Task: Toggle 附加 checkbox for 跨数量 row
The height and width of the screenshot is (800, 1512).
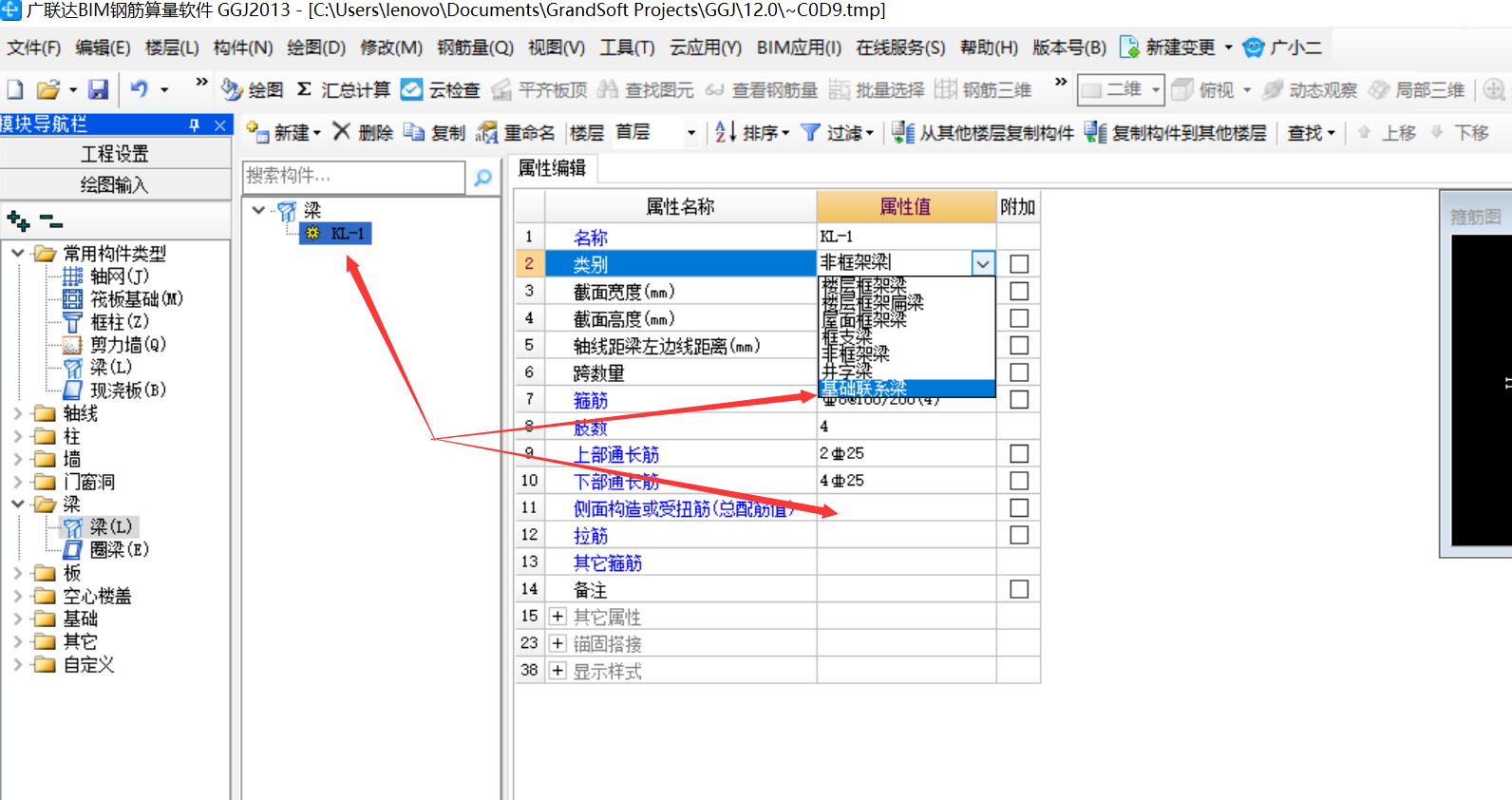Action: (x=1019, y=372)
